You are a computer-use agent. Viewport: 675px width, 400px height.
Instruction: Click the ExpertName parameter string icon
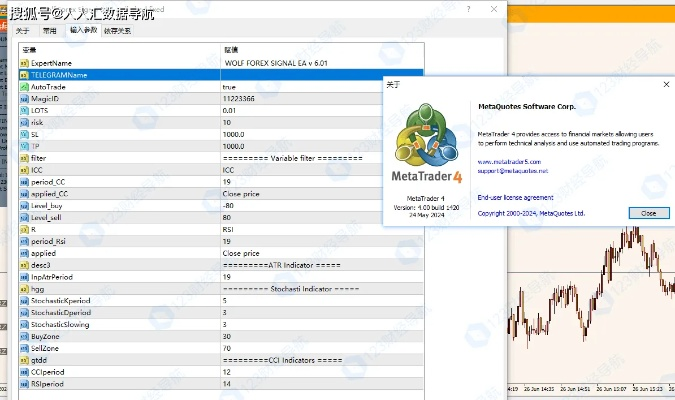[x=24, y=63]
